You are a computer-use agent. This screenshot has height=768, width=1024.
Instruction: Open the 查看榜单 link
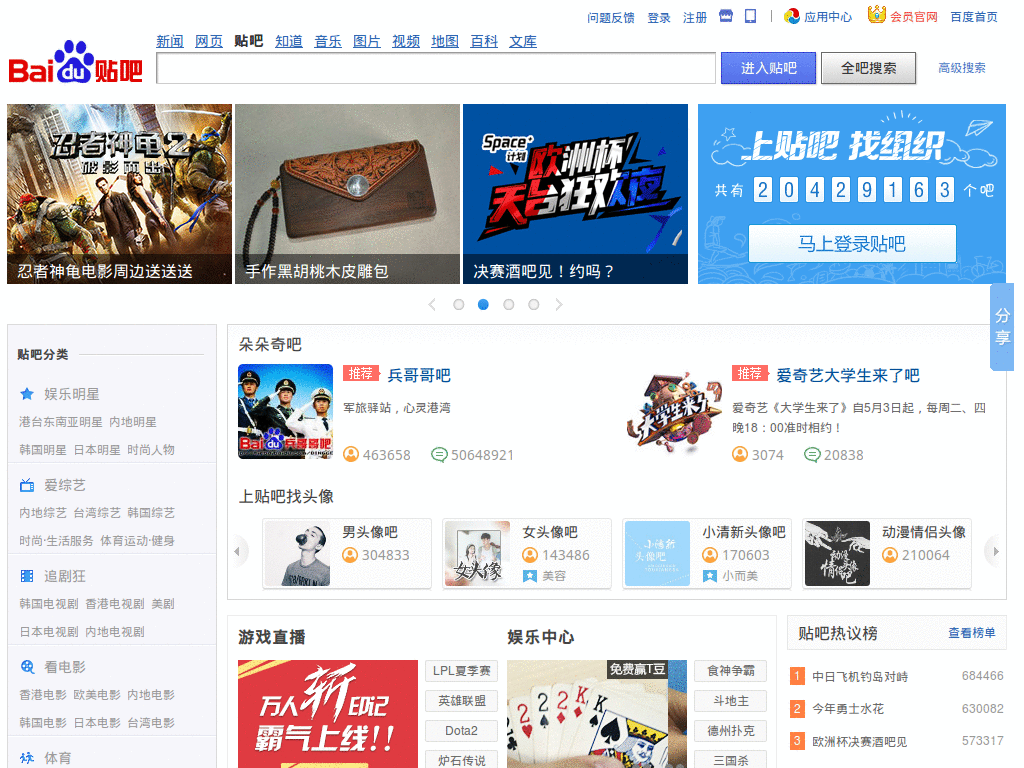tap(972, 633)
